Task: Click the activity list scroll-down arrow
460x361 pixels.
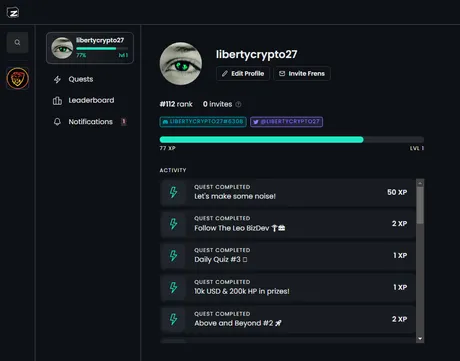Action: point(420,339)
